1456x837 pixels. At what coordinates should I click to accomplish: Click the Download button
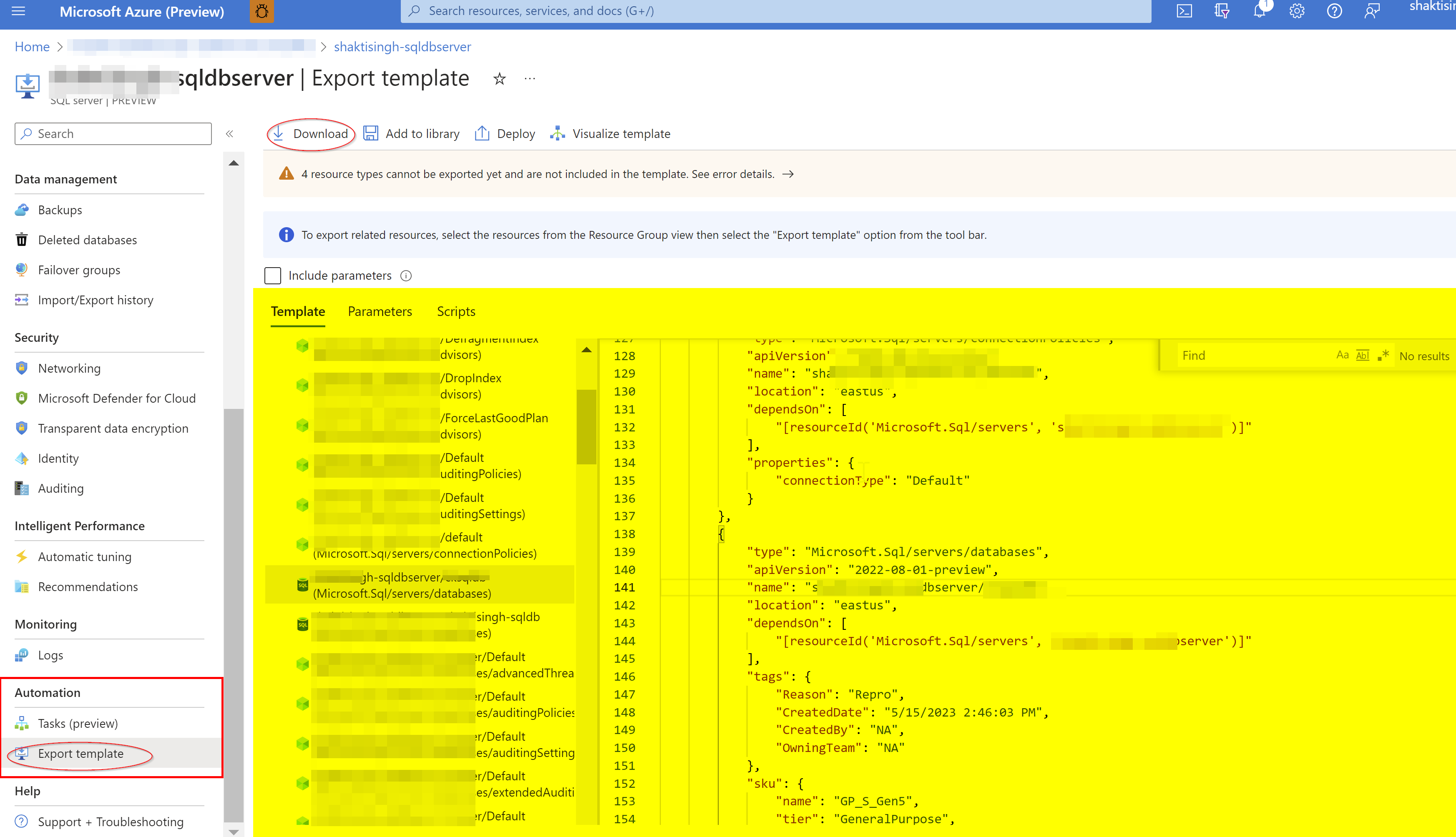point(311,134)
